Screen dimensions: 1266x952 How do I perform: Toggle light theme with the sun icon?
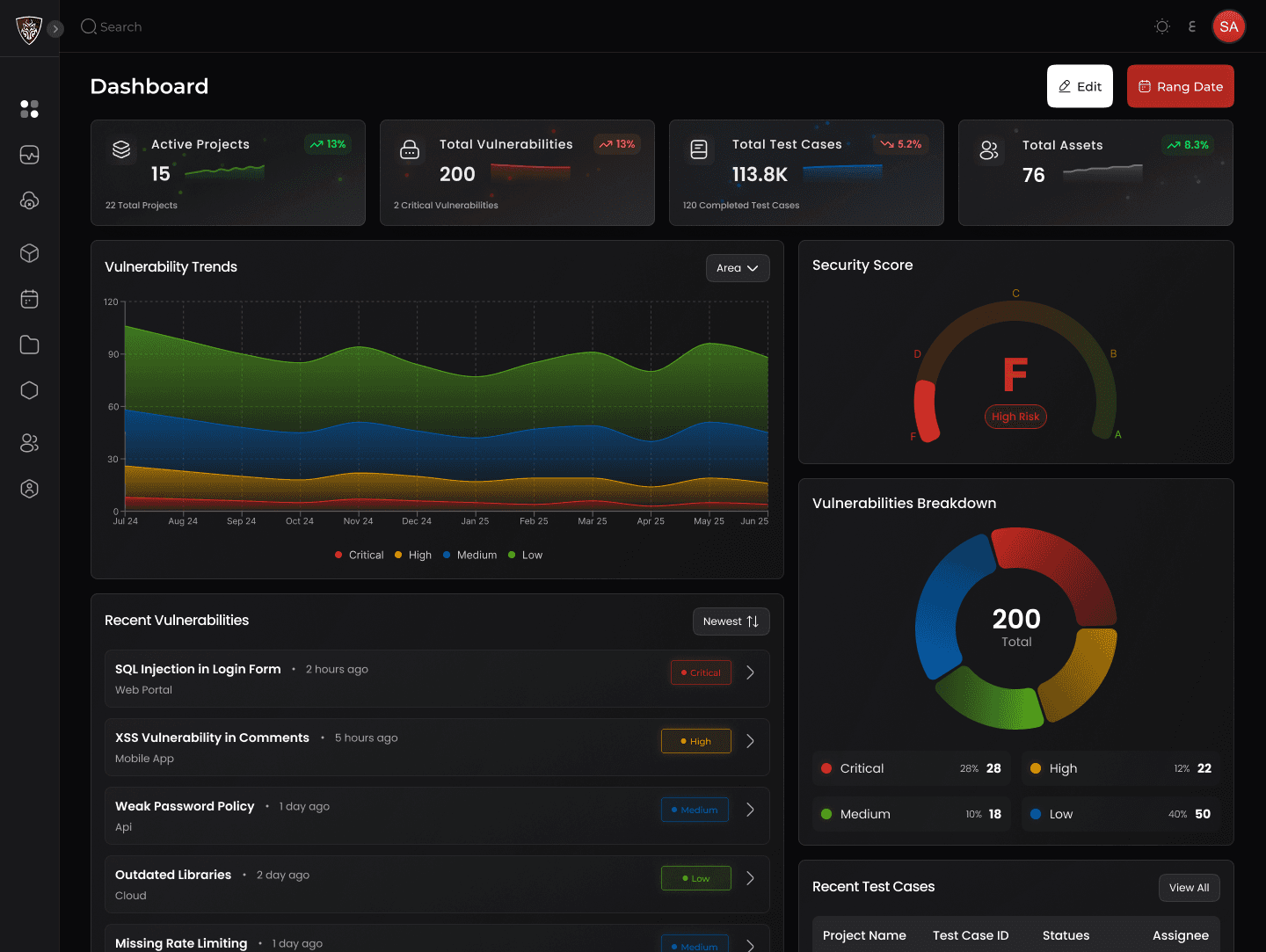point(1161,26)
